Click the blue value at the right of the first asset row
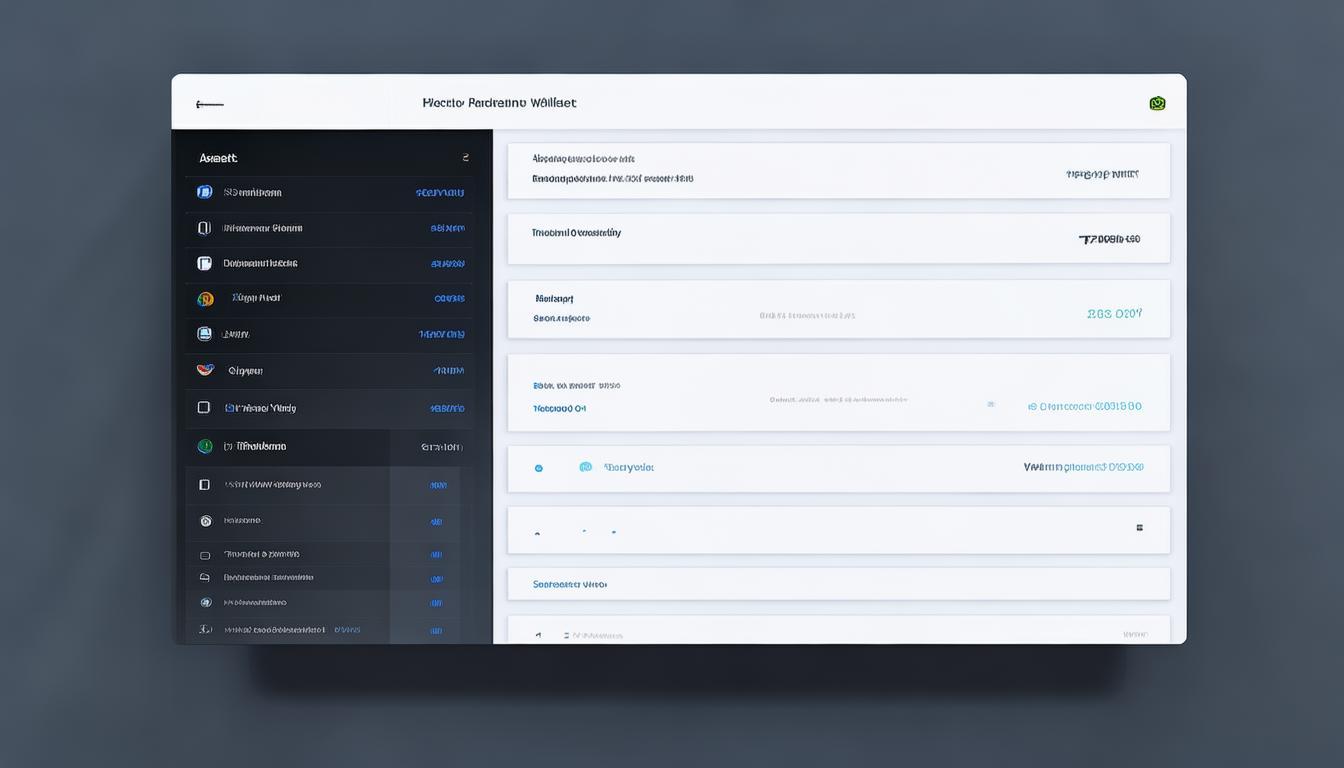Viewport: 1344px width, 768px height. click(x=440, y=193)
